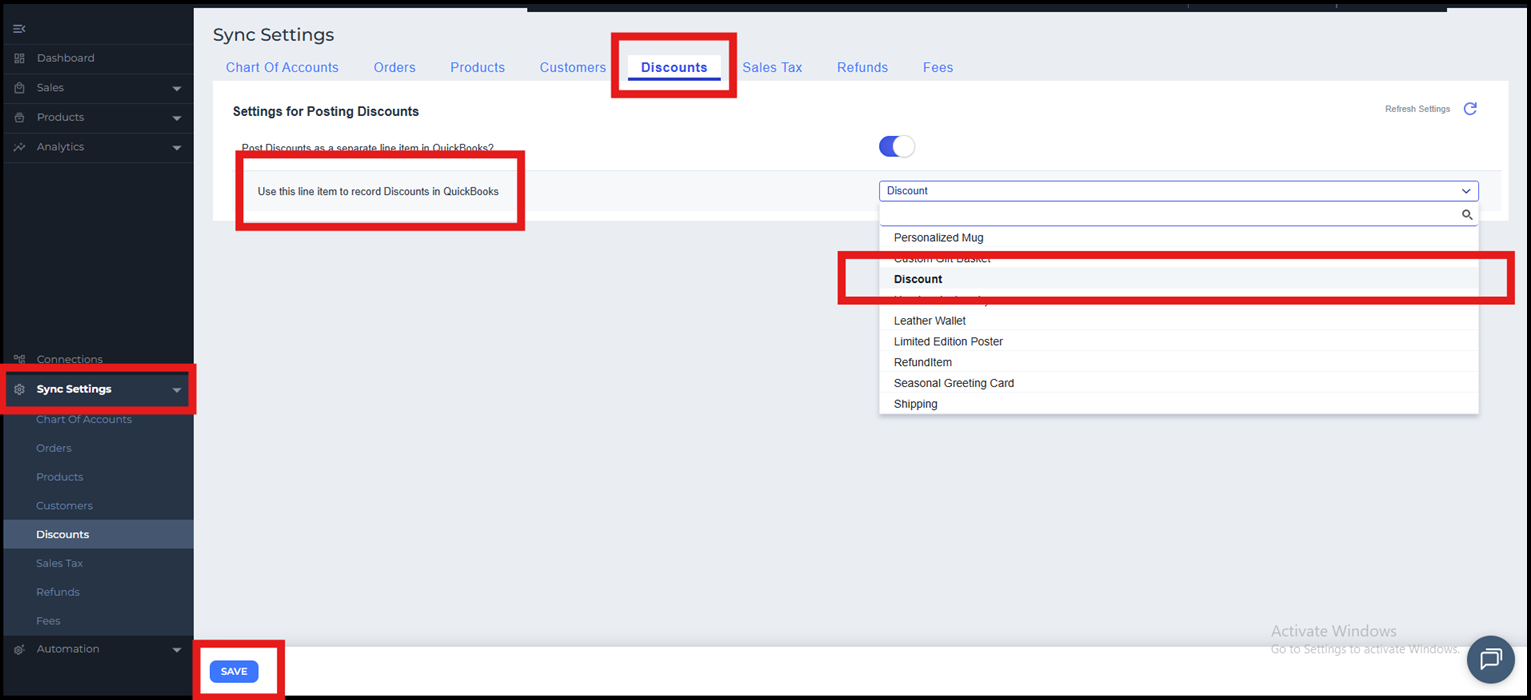
Task: Open the chat support bubble icon
Action: coord(1491,659)
